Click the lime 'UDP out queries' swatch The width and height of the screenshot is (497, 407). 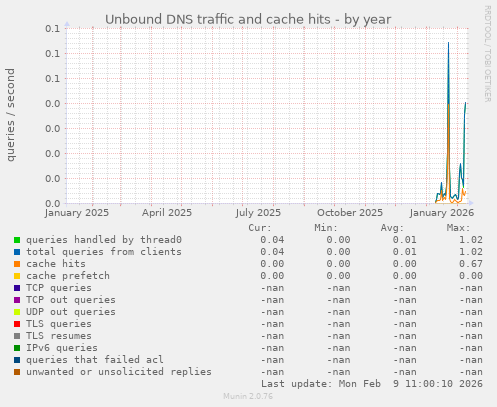tap(17, 312)
